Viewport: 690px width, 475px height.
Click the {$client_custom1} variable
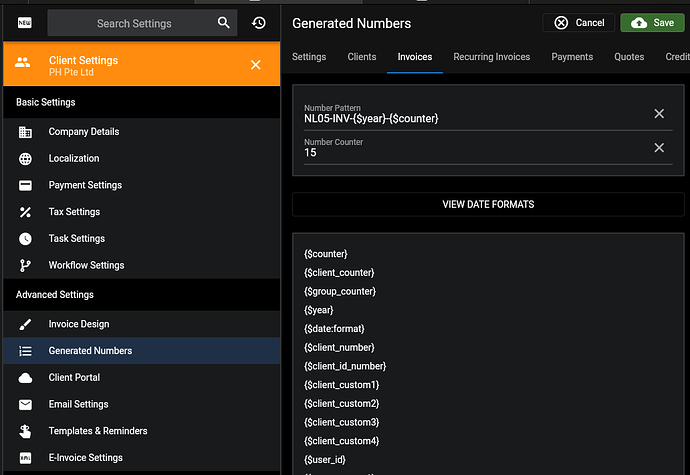pyautogui.click(x=341, y=385)
